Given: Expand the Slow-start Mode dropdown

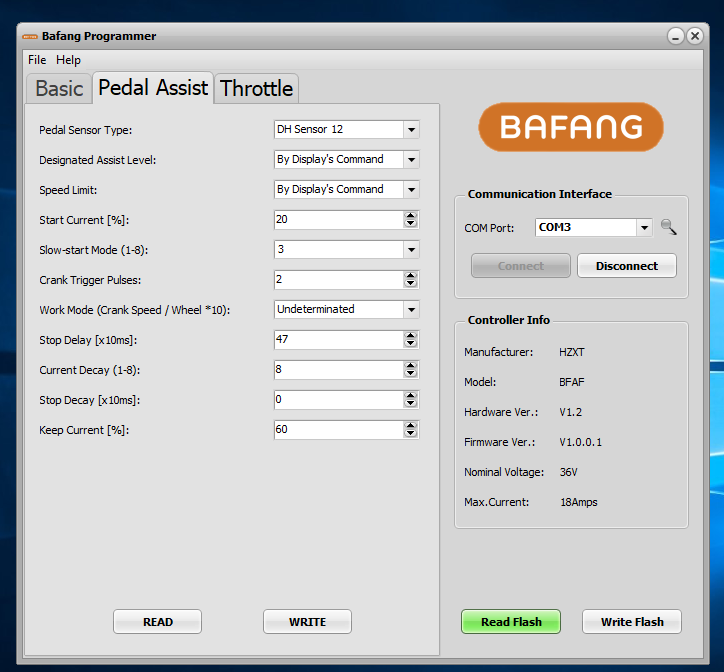Looking at the screenshot, I should pyautogui.click(x=411, y=250).
